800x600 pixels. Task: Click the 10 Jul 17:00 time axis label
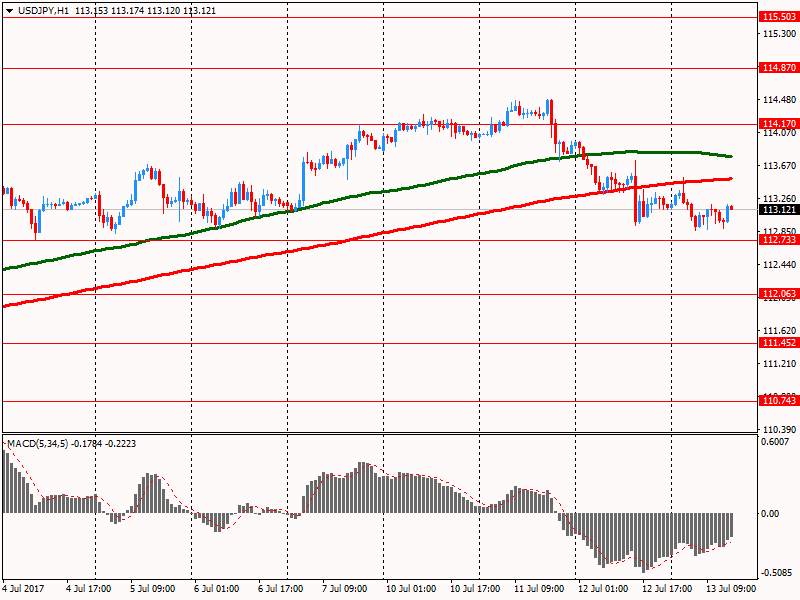(x=475, y=589)
